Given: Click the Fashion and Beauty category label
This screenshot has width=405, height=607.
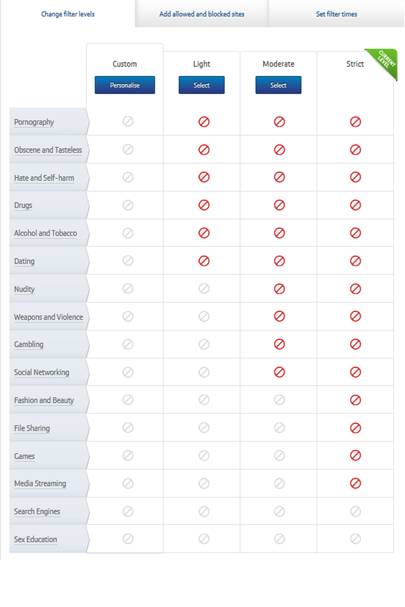Looking at the screenshot, I should (x=44, y=400).
